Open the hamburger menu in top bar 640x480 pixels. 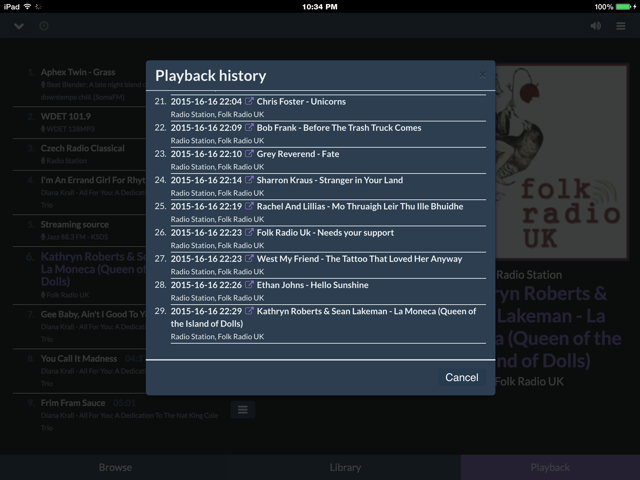coord(621,26)
